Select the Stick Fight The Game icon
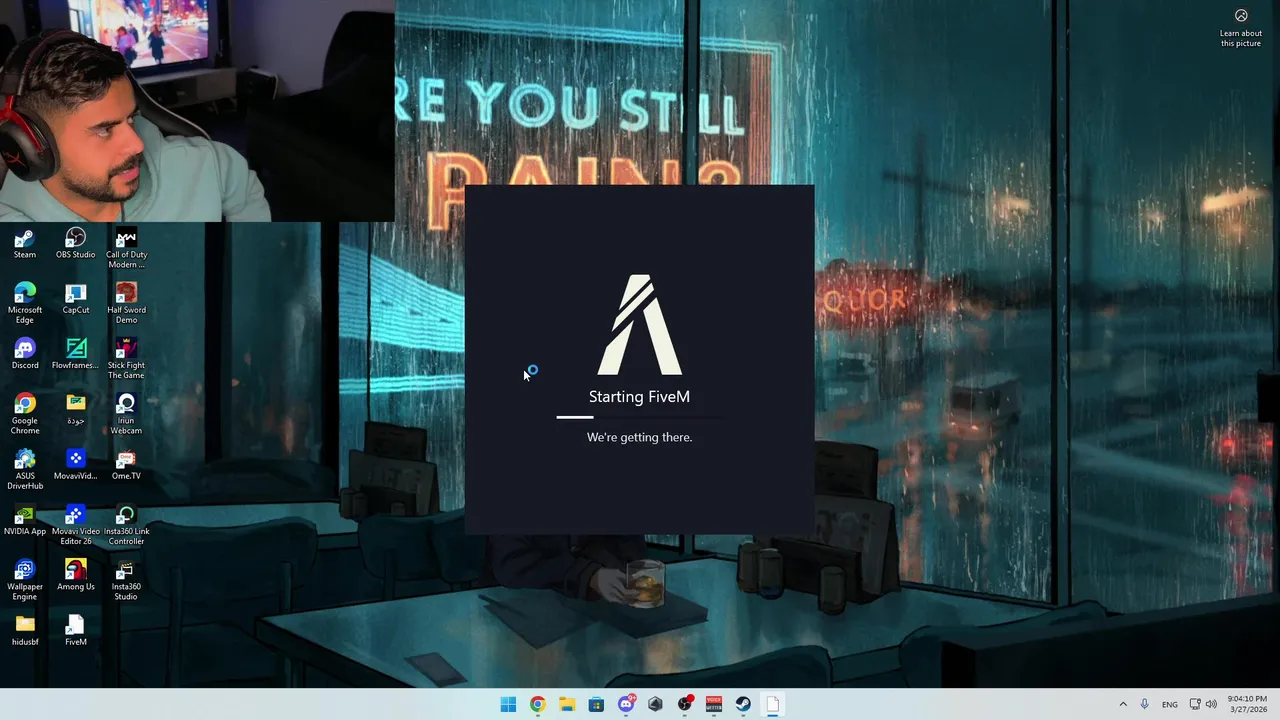Image resolution: width=1280 pixels, height=720 pixels. (x=126, y=358)
